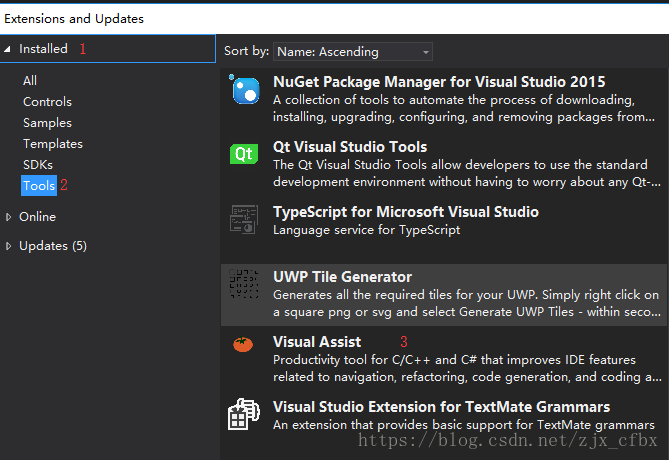Select TypeScript for Microsoft Visual Studio title
Viewport: 669px width, 460px height.
[406, 212]
